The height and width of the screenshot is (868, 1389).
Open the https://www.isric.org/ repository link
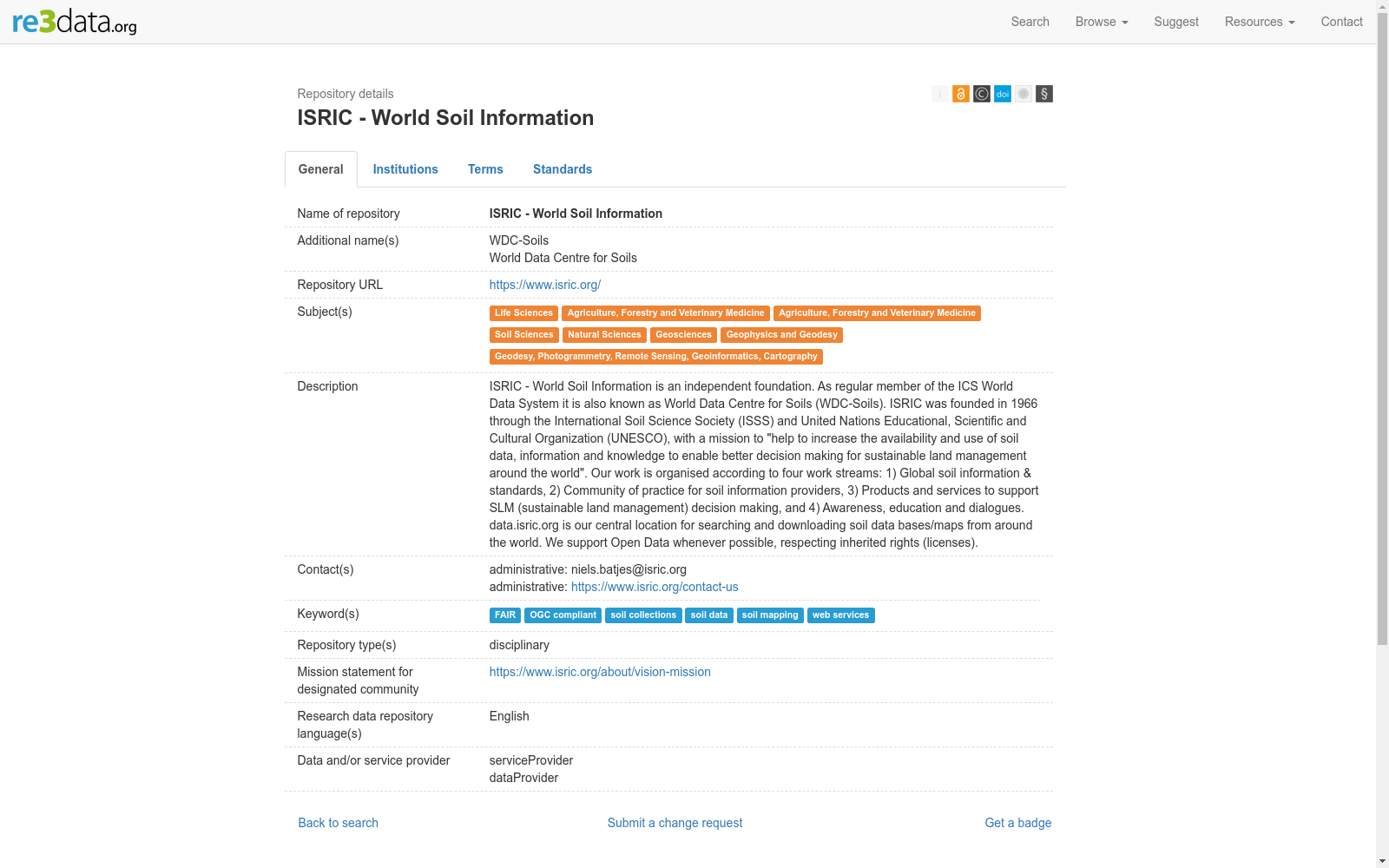[545, 285]
